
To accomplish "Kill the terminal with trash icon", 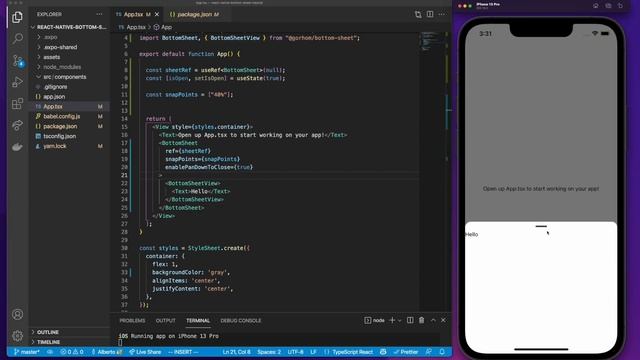I will 422,320.
